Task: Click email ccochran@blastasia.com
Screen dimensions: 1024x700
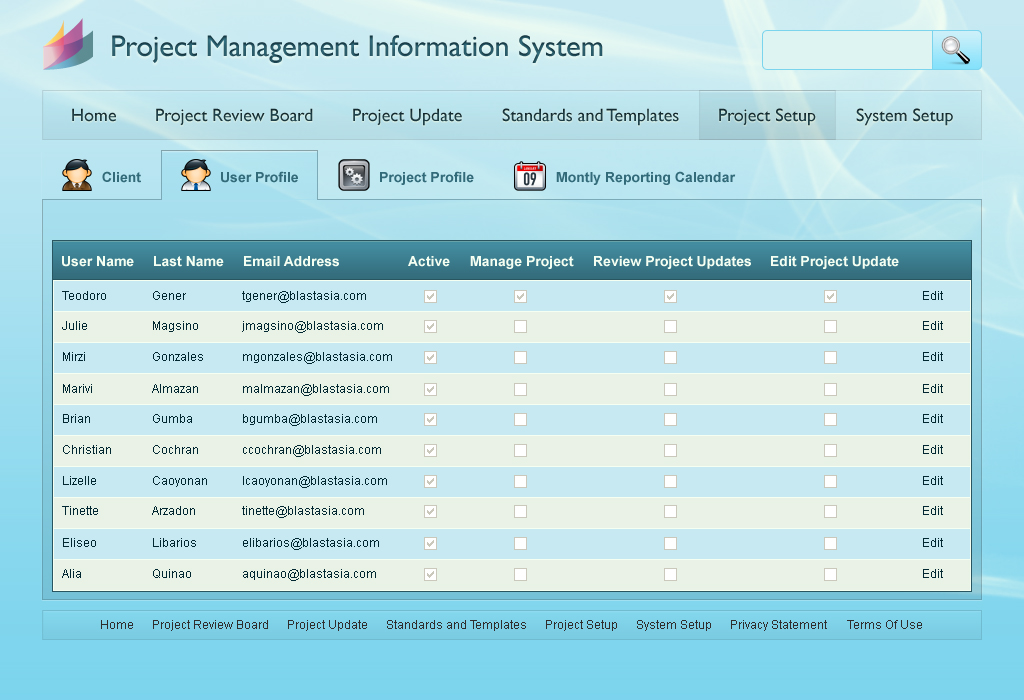Action: [x=312, y=450]
